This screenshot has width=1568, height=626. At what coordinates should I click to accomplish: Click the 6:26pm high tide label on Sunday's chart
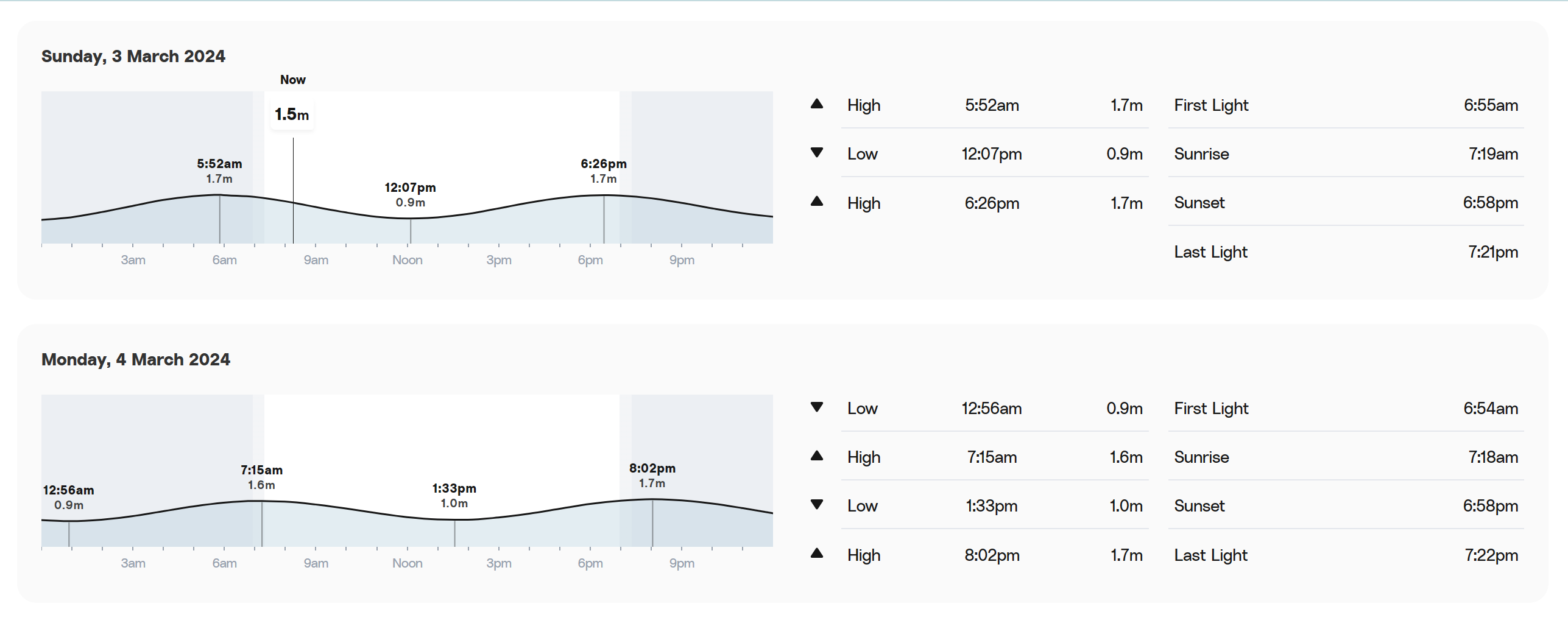tap(603, 171)
